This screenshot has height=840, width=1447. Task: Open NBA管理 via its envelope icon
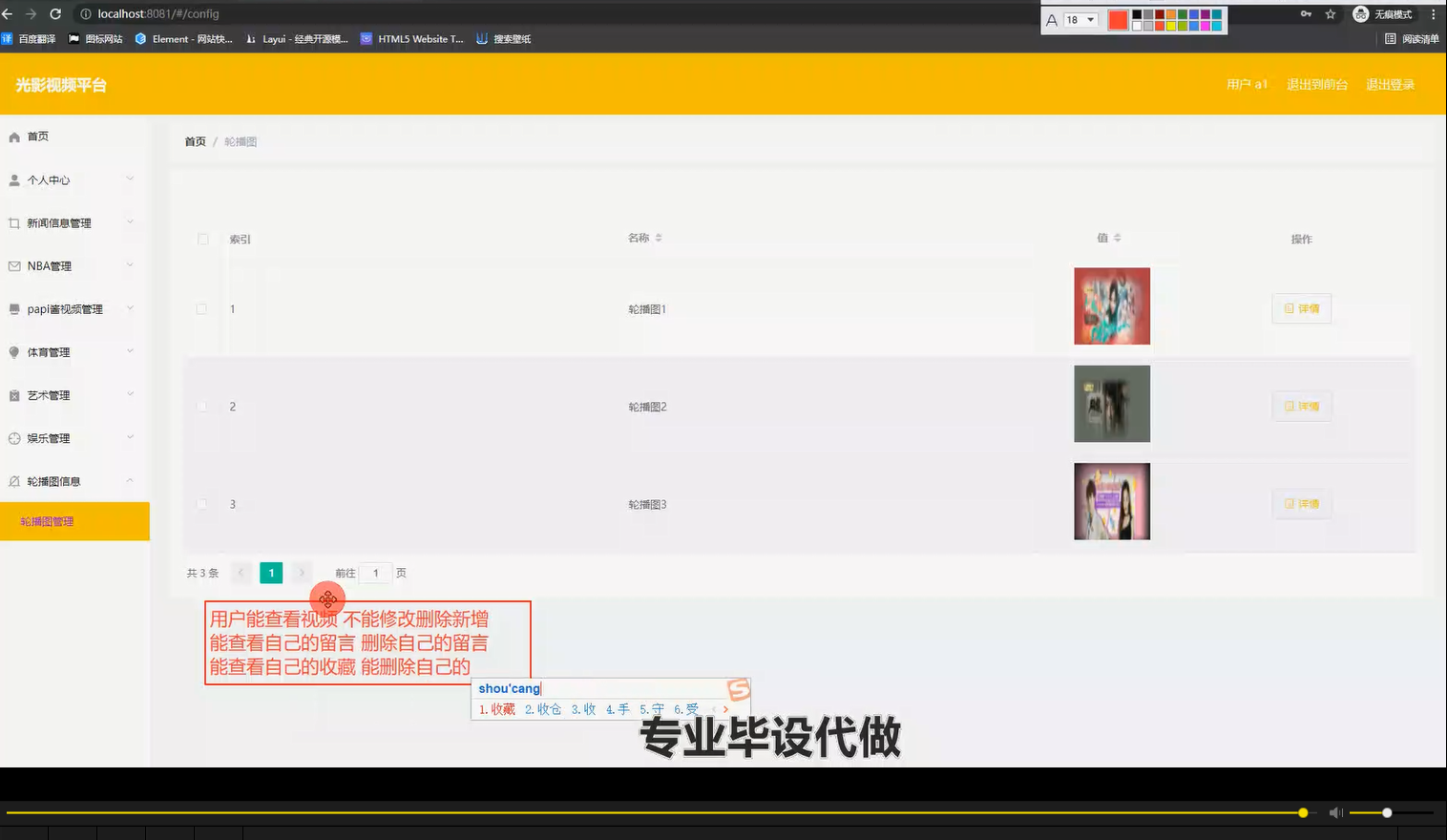point(13,265)
